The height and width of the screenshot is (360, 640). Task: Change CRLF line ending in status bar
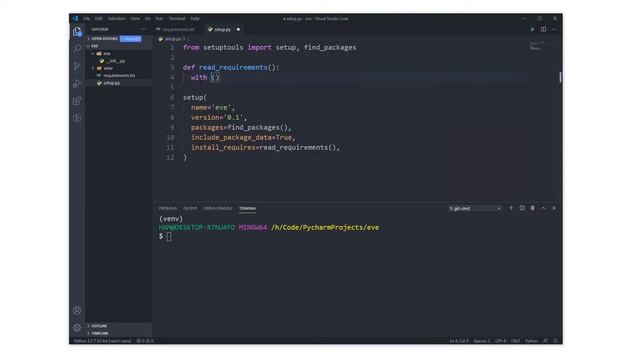(516, 341)
